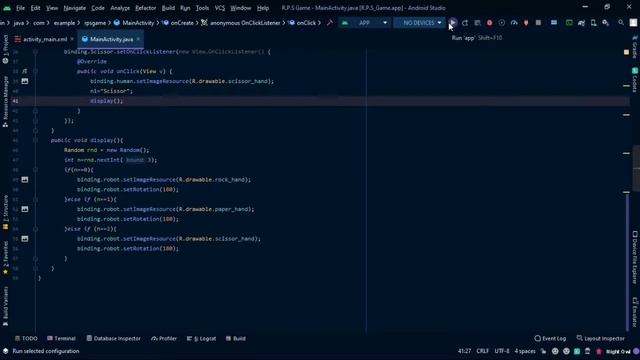Viewport: 640px width, 360px height.
Task: Open the TODO tool window
Action: 26,338
